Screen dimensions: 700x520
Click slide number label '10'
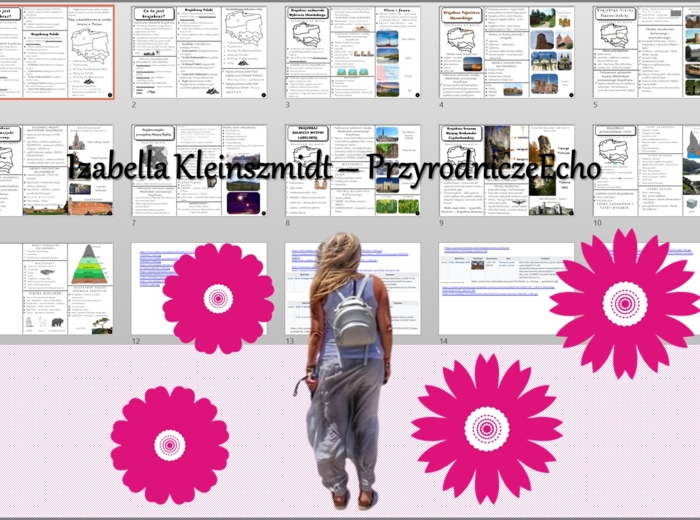pos(597,223)
